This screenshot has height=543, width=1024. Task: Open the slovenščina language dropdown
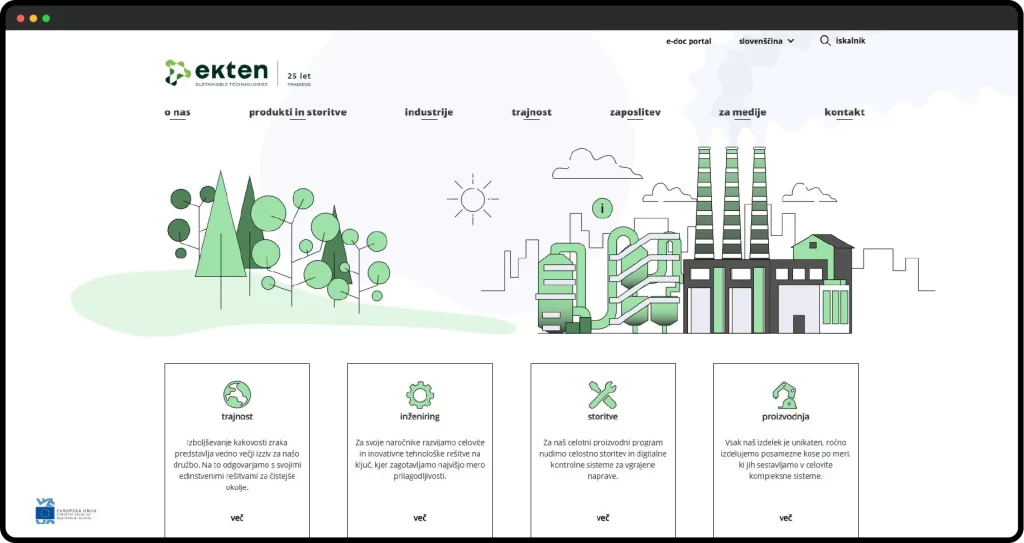[x=760, y=41]
